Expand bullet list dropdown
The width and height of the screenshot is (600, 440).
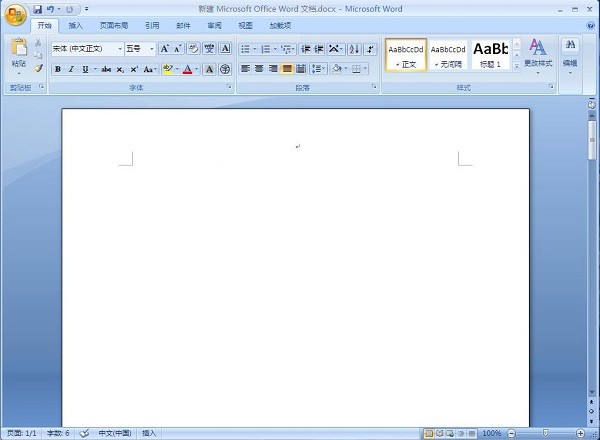(x=255, y=49)
